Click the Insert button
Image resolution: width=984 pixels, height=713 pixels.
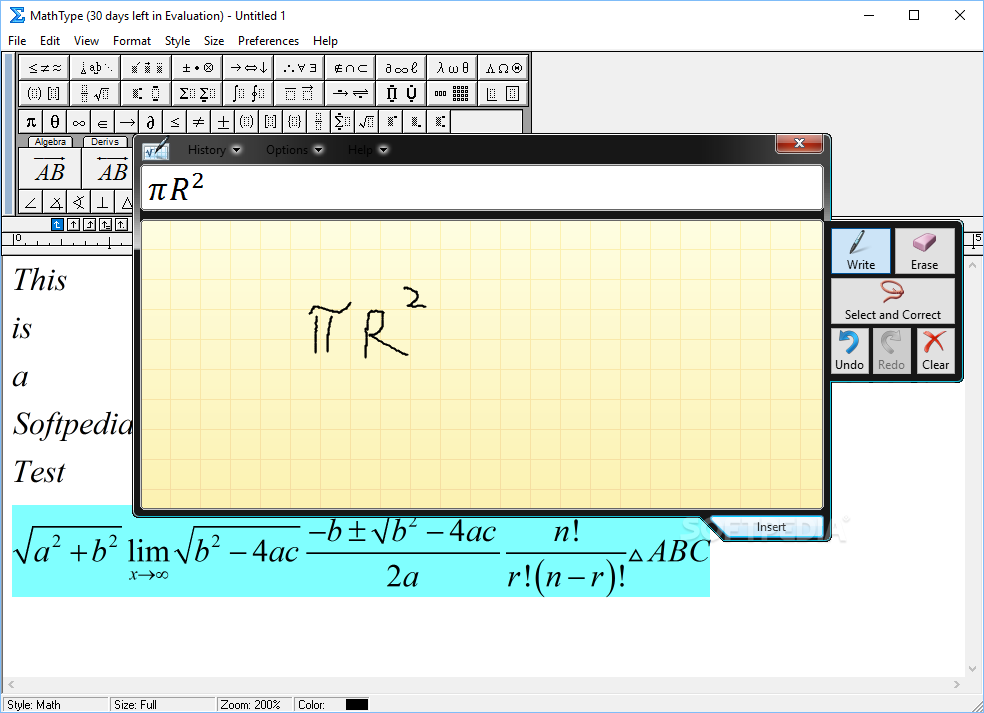(x=771, y=527)
